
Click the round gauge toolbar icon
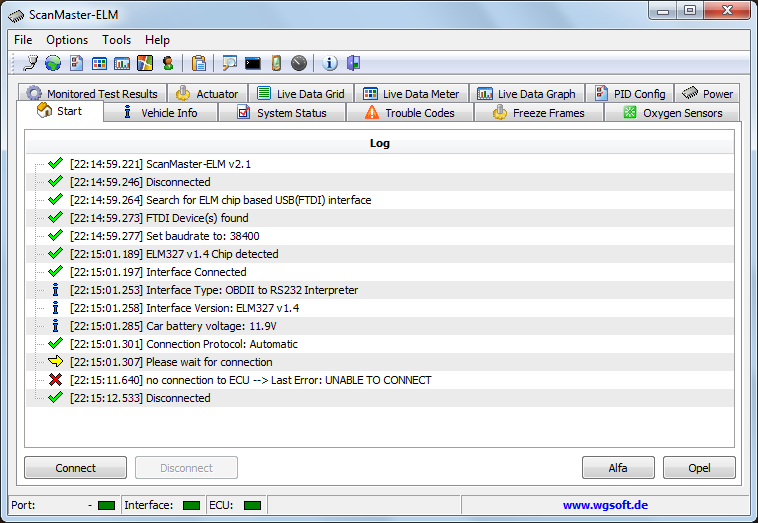(299, 63)
